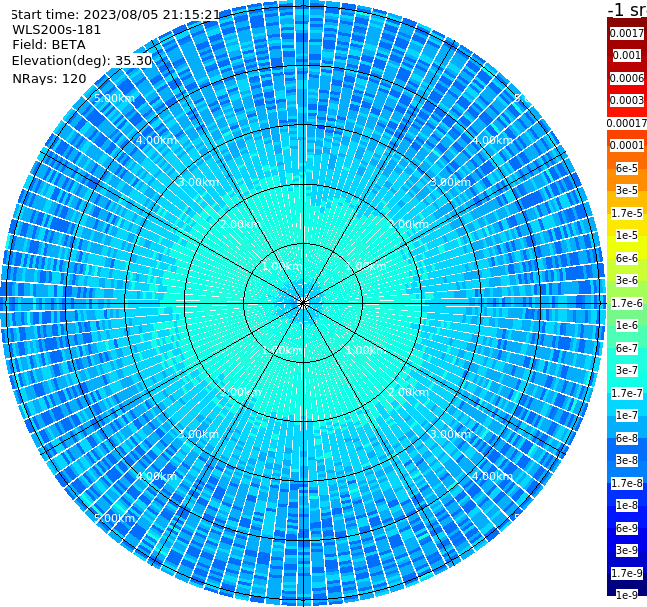
Task: Click the Elevation(deg): 35.30 text
Action: pos(82,61)
